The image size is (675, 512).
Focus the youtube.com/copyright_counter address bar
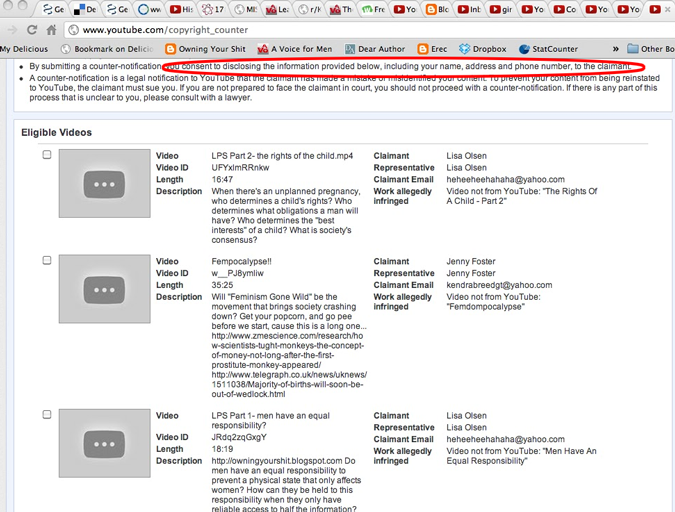pyautogui.click(x=370, y=30)
